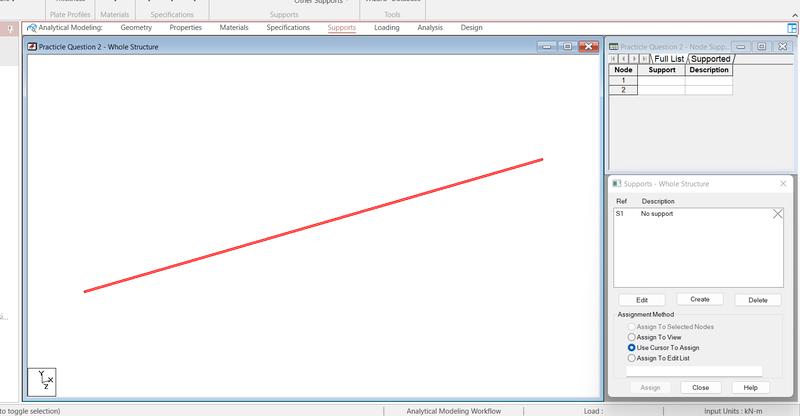Screen dimensions: 800x416
Task: Go to next record in Node Supports table
Action: pos(634,59)
